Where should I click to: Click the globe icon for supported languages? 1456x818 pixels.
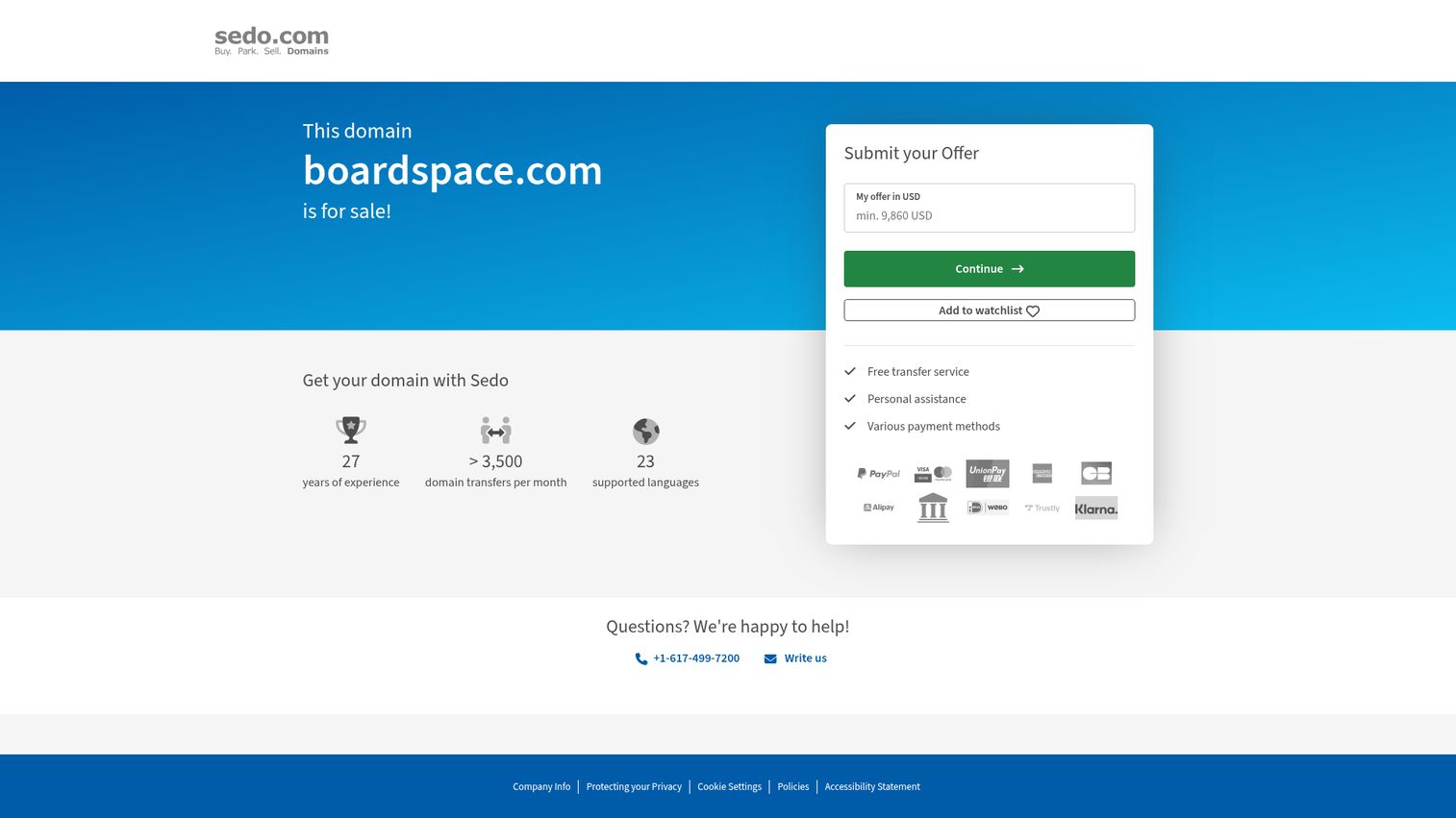(x=646, y=431)
